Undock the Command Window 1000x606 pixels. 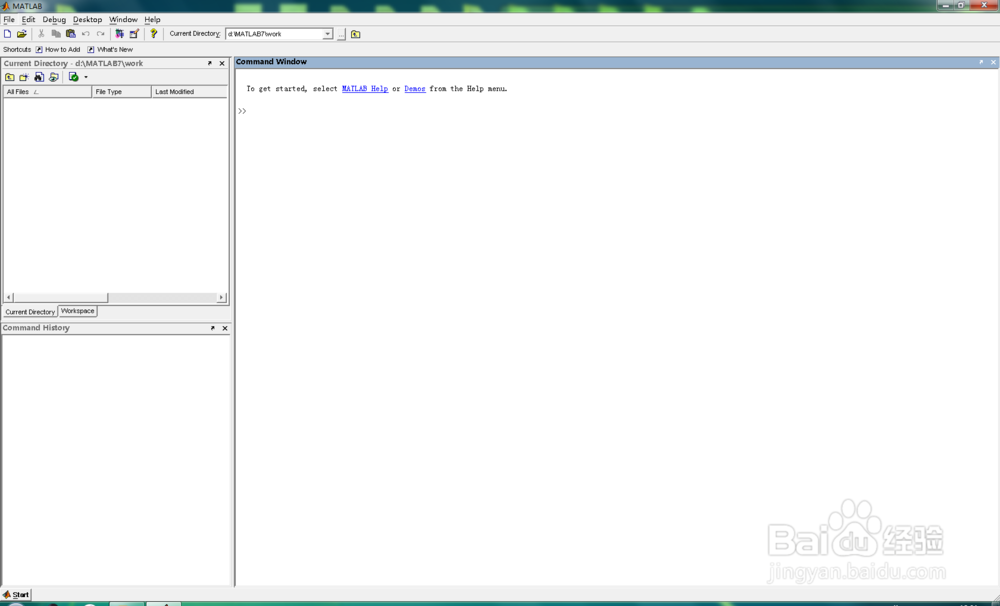tap(981, 62)
